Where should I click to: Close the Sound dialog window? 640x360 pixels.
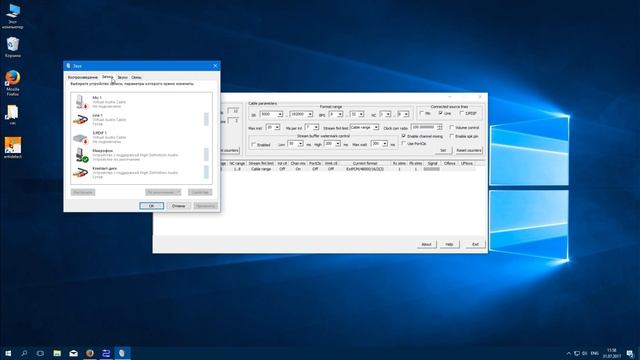click(215, 66)
